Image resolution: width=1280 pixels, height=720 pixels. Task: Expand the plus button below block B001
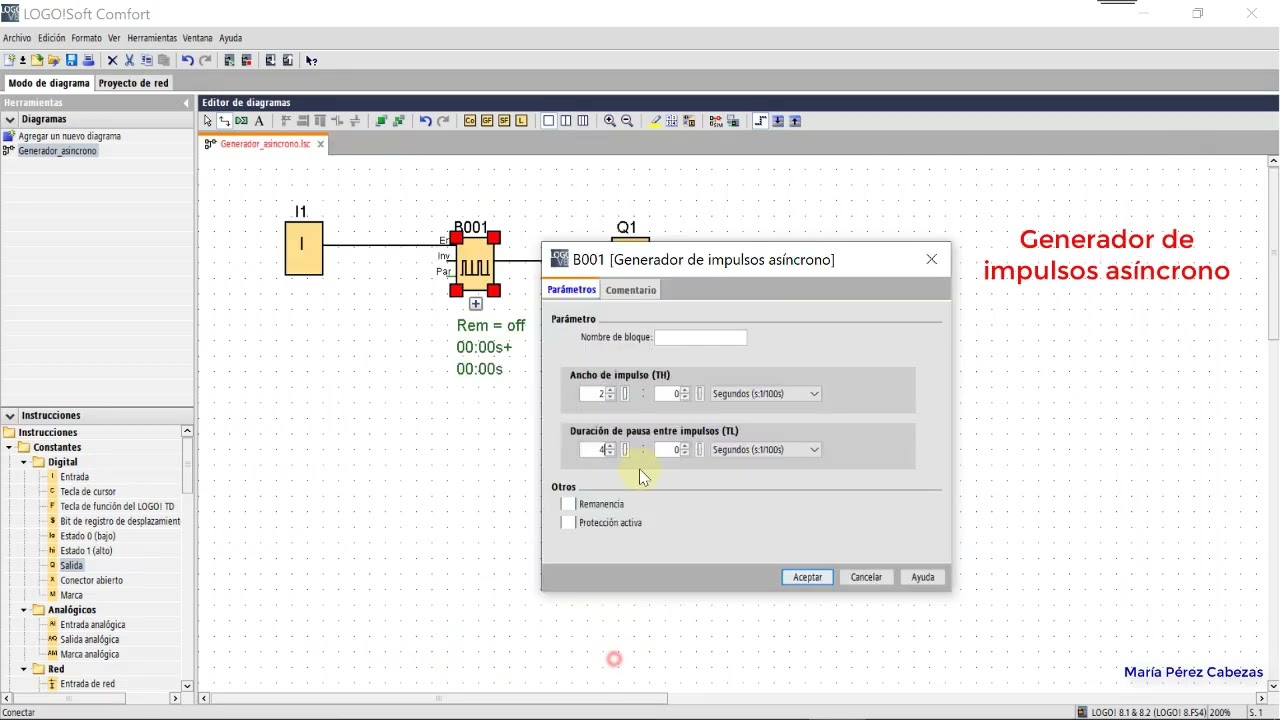[x=476, y=304]
